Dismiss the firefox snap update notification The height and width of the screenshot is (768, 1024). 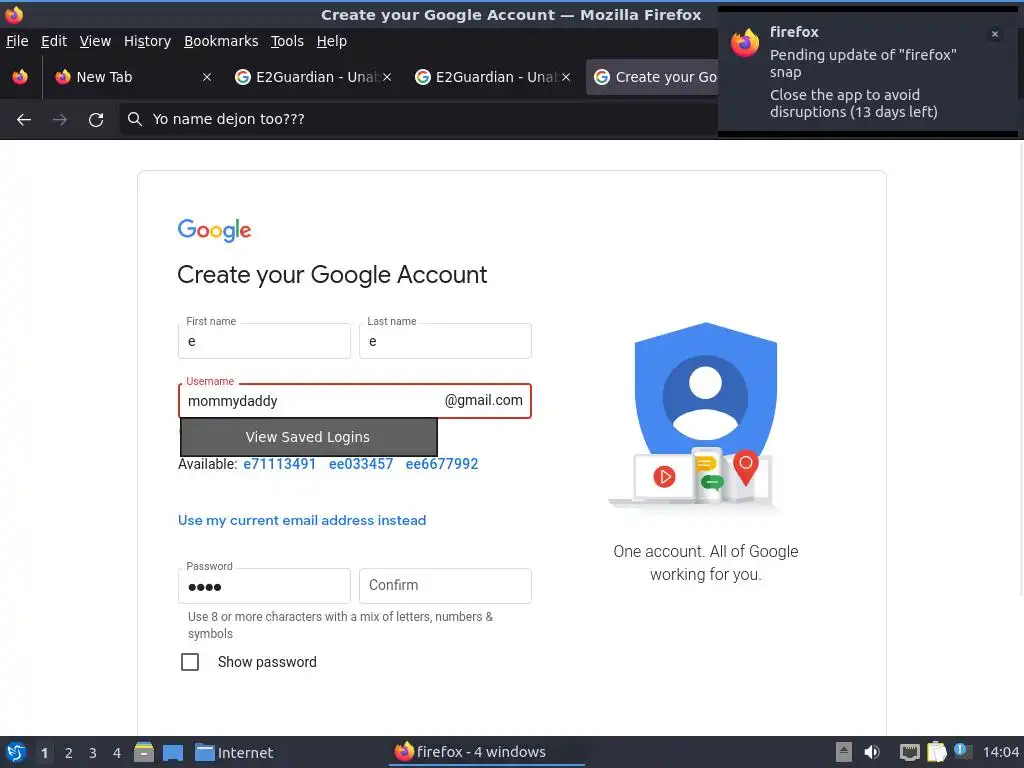995,34
